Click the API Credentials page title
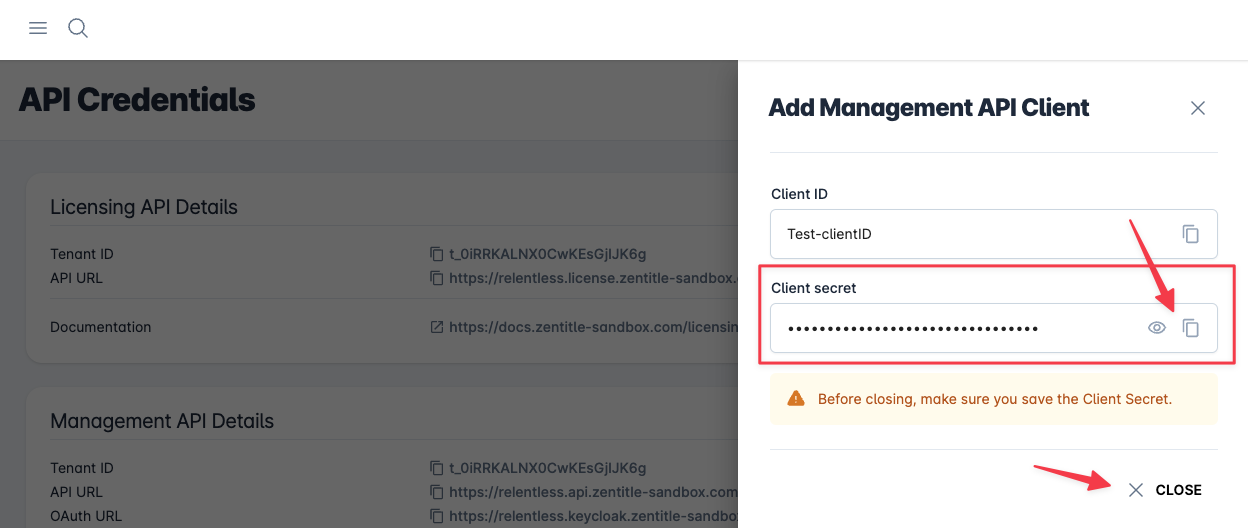Viewport: 1248px width, 528px height. pos(137,100)
